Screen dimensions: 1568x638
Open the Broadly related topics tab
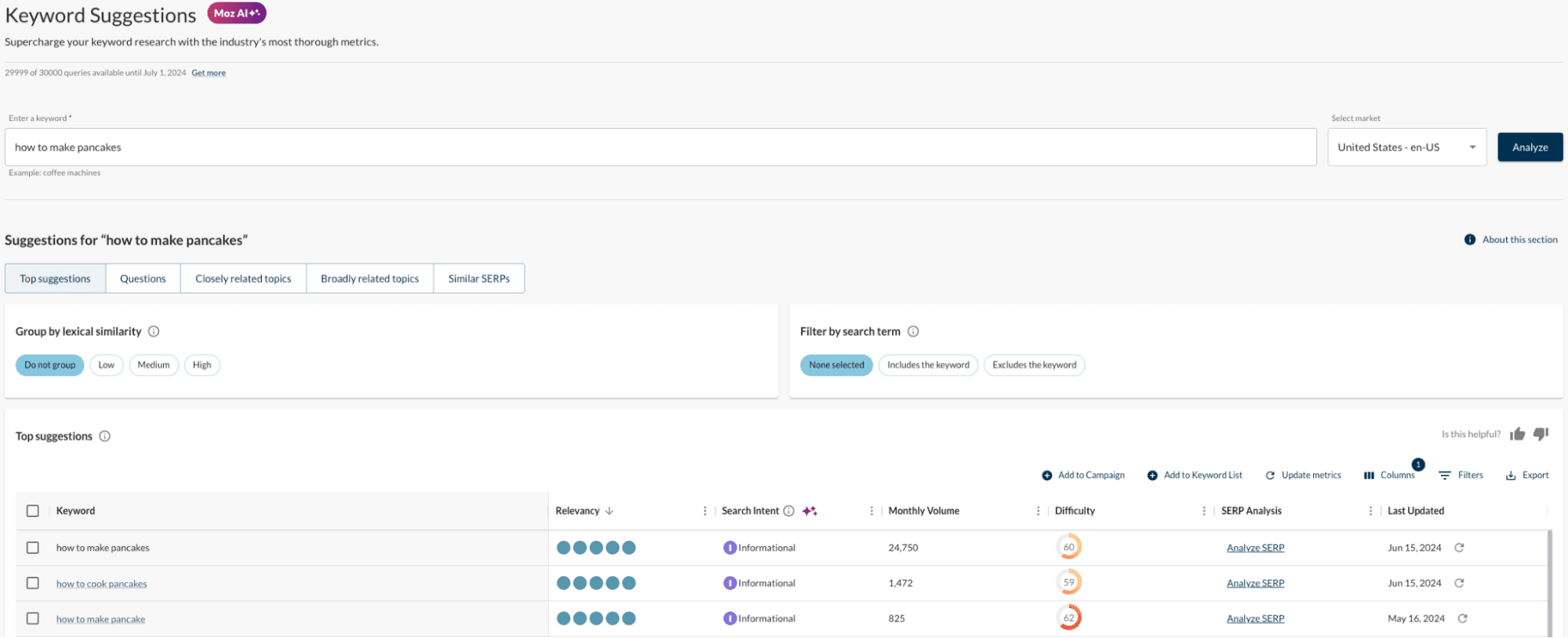tap(369, 279)
